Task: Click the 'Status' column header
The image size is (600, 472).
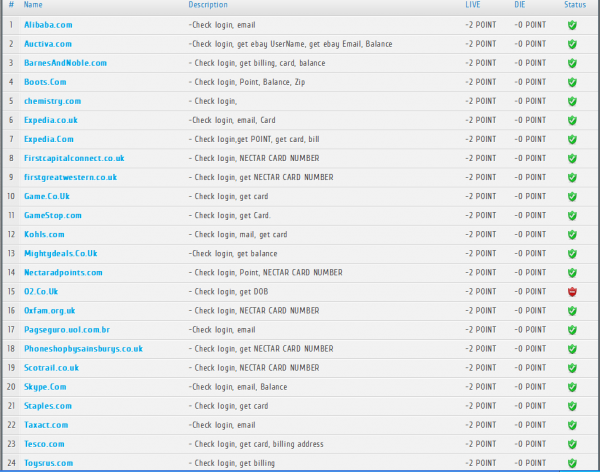Action: click(x=575, y=5)
